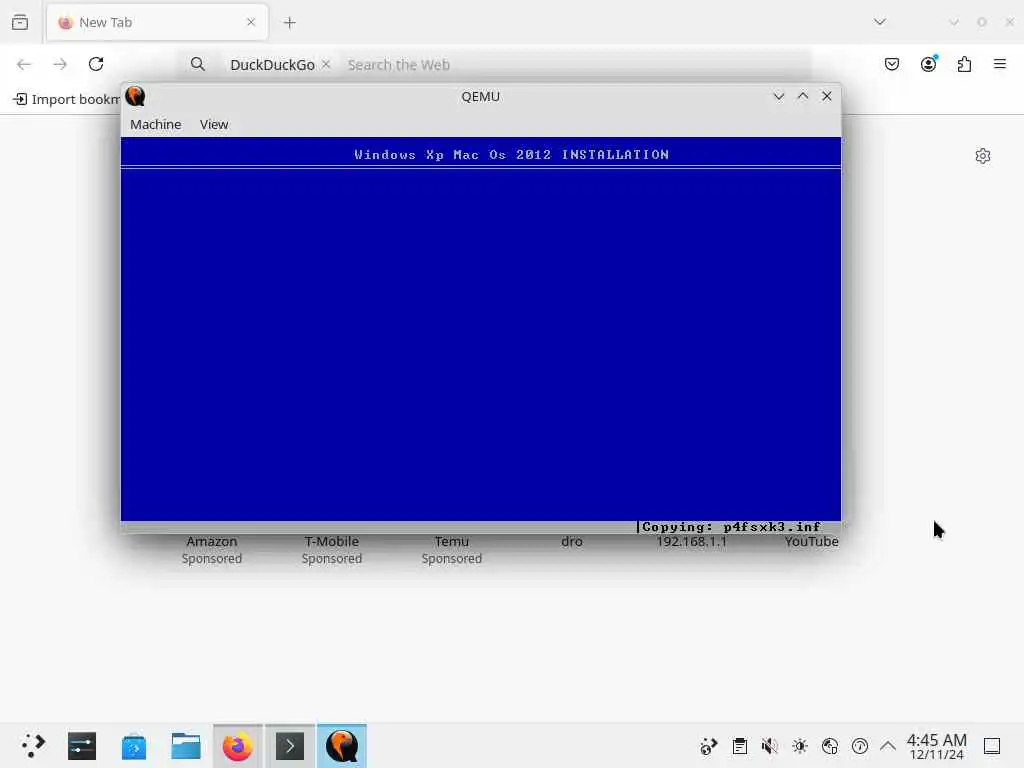
Task: Click the Show Desktop button
Action: pyautogui.click(x=992, y=746)
